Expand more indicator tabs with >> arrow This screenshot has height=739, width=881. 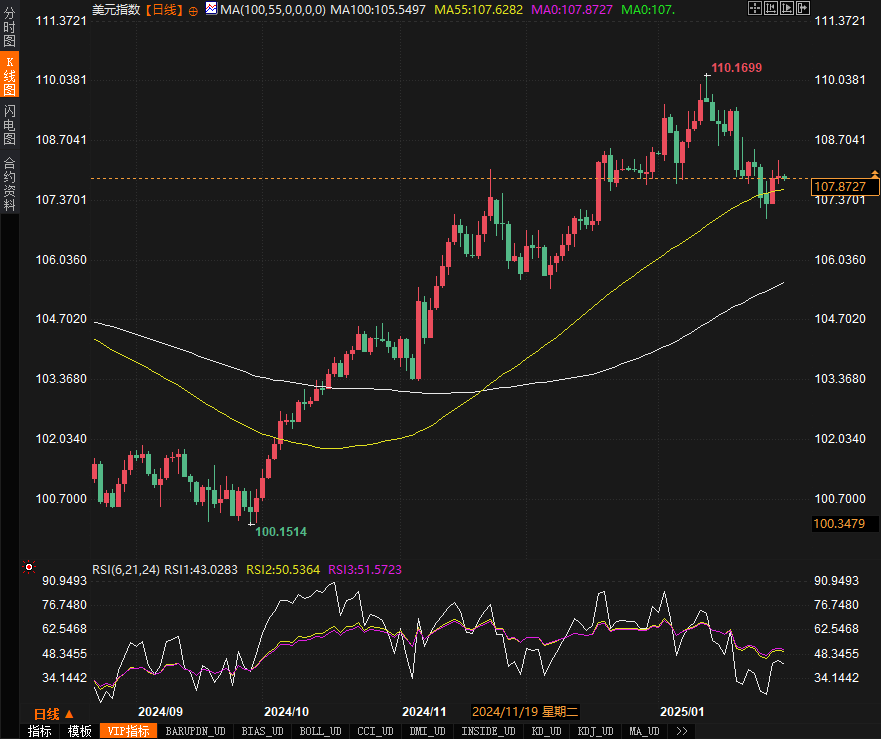click(x=682, y=731)
